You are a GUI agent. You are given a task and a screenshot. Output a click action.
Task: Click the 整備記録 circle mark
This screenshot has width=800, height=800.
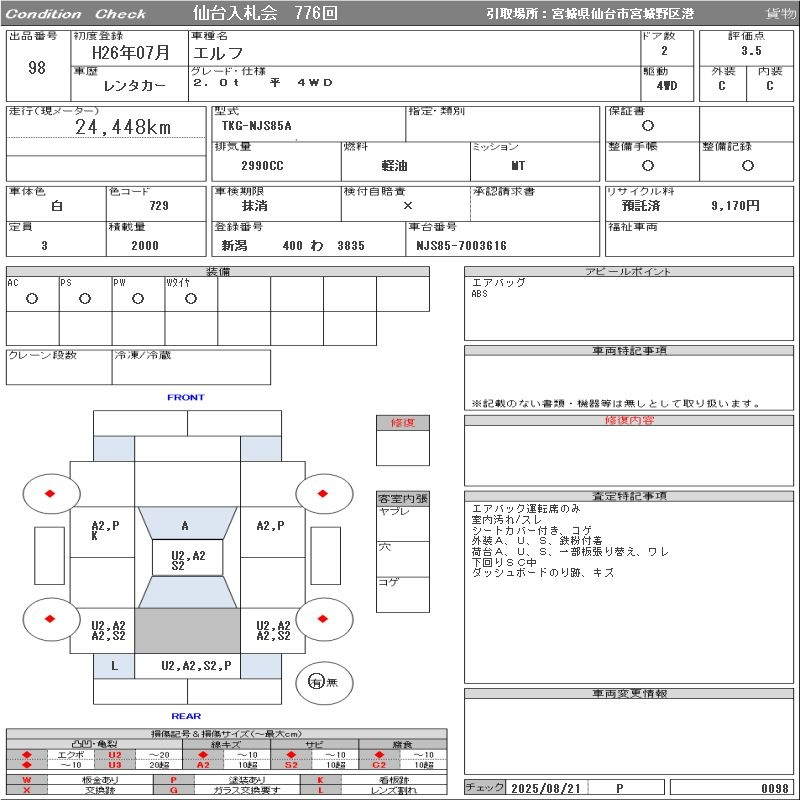(x=748, y=165)
